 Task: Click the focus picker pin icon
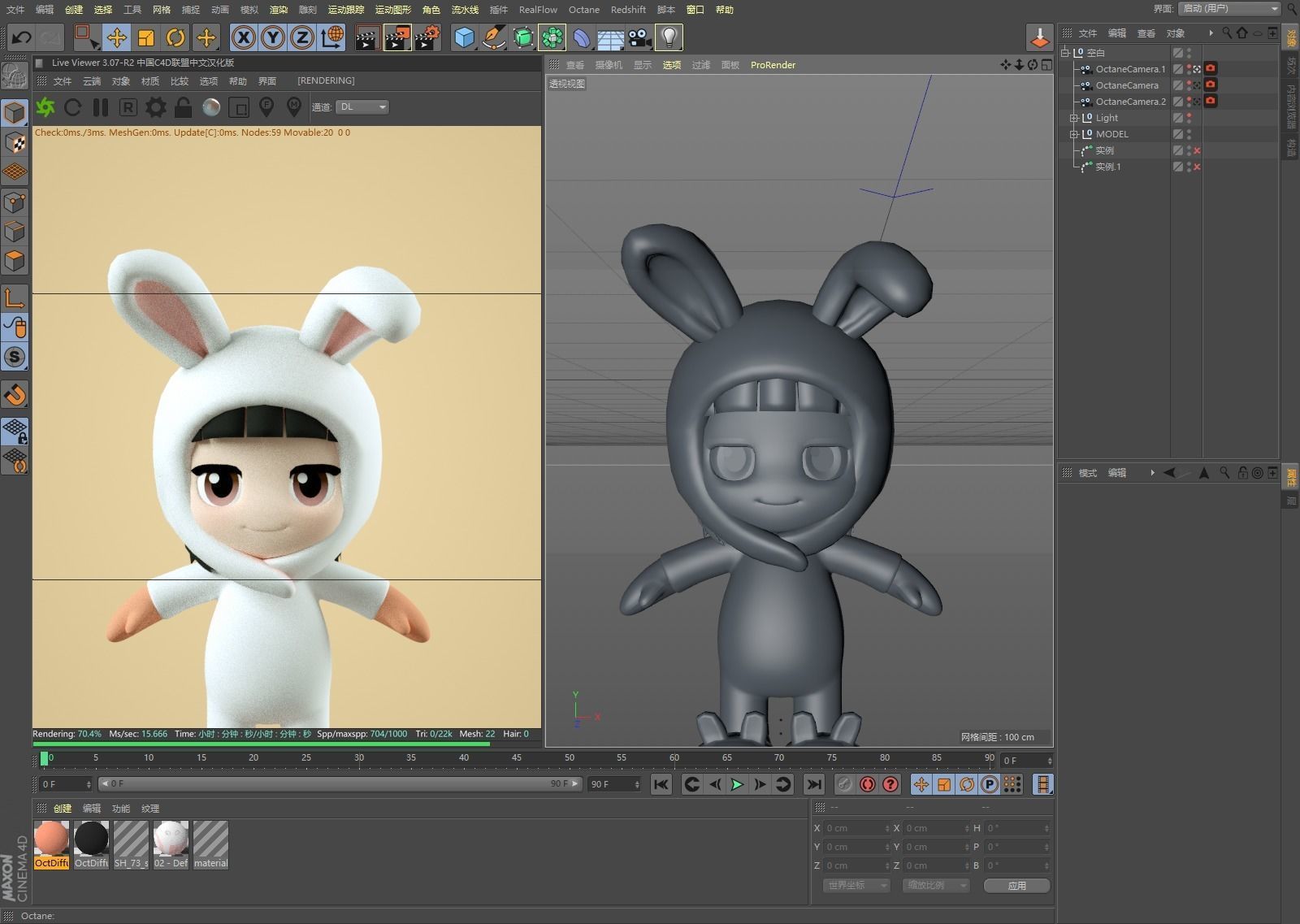click(x=266, y=107)
